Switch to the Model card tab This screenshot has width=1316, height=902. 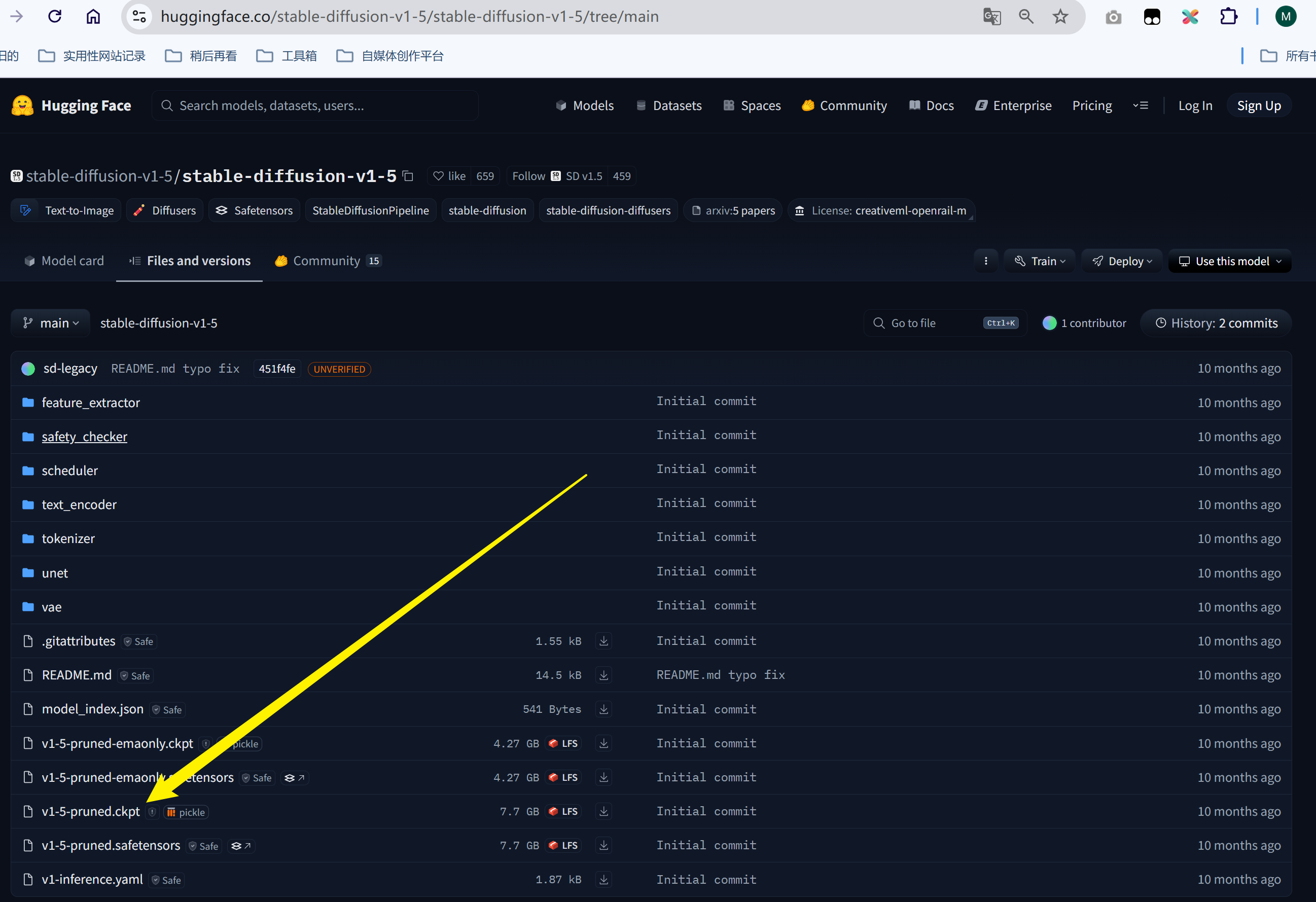tap(64, 261)
